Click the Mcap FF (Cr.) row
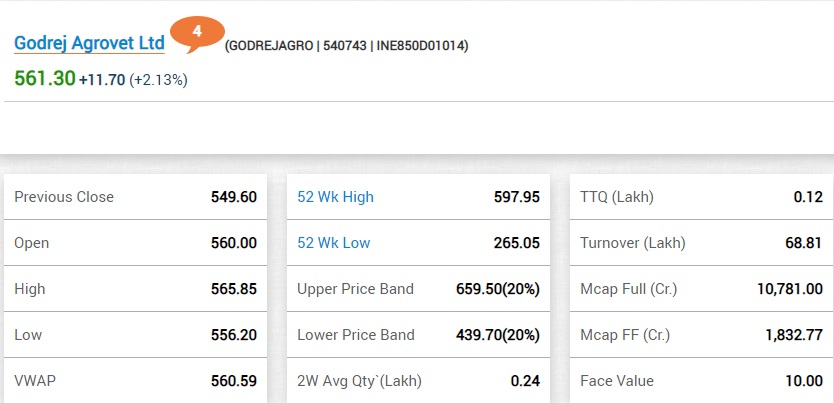The width and height of the screenshot is (834, 403). (702, 334)
